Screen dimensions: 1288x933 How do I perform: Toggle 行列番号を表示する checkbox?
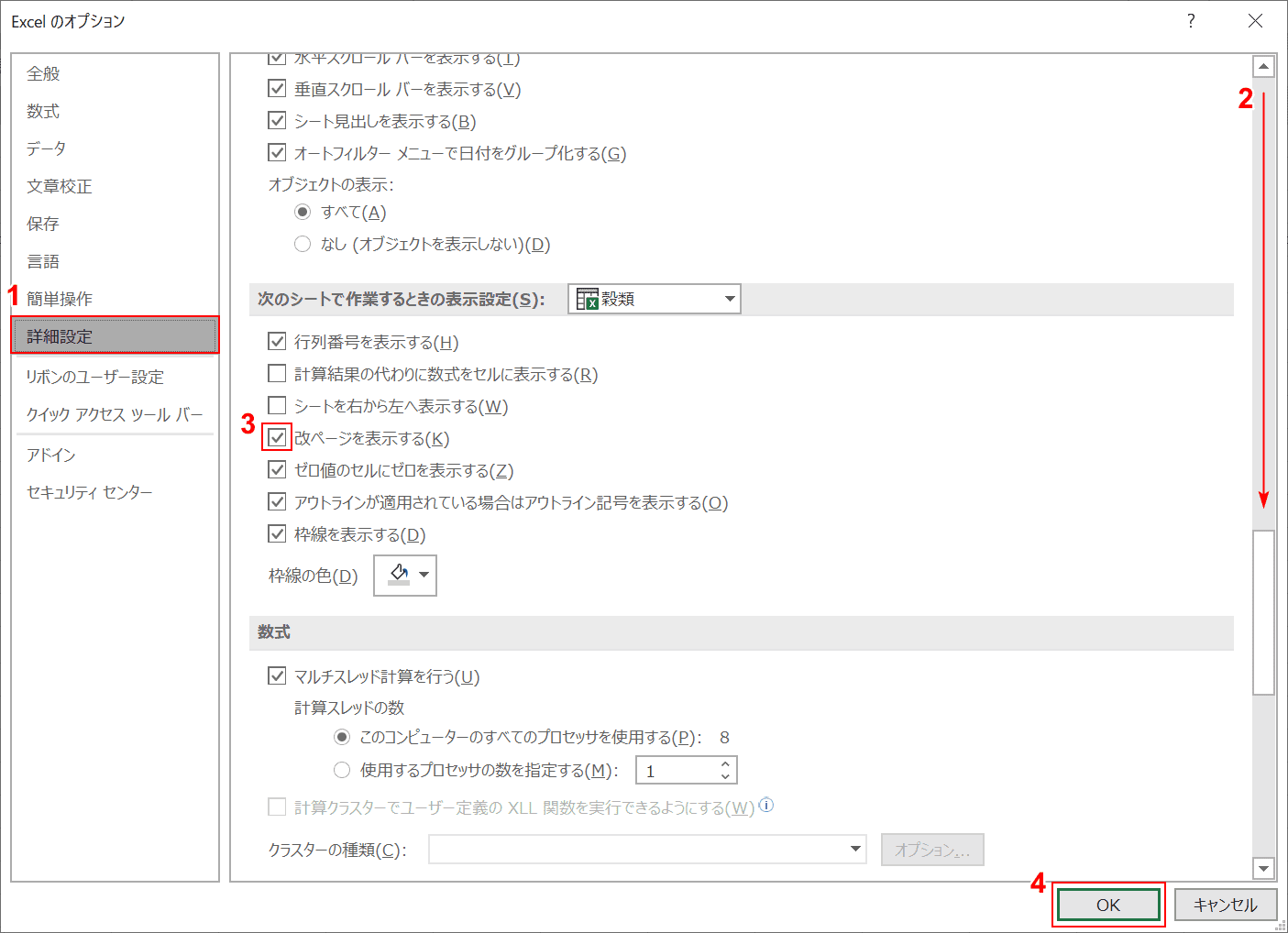coord(277,342)
